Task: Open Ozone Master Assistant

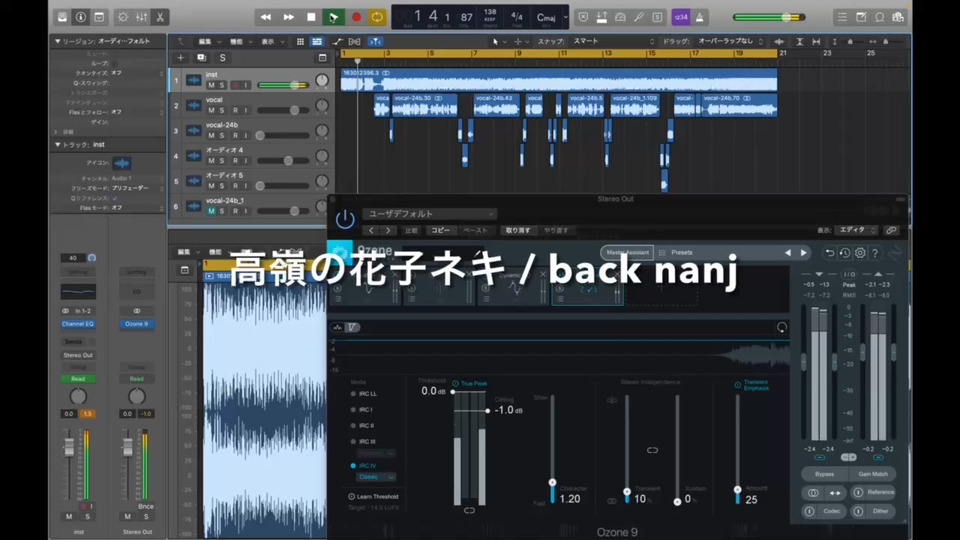Action: click(627, 252)
